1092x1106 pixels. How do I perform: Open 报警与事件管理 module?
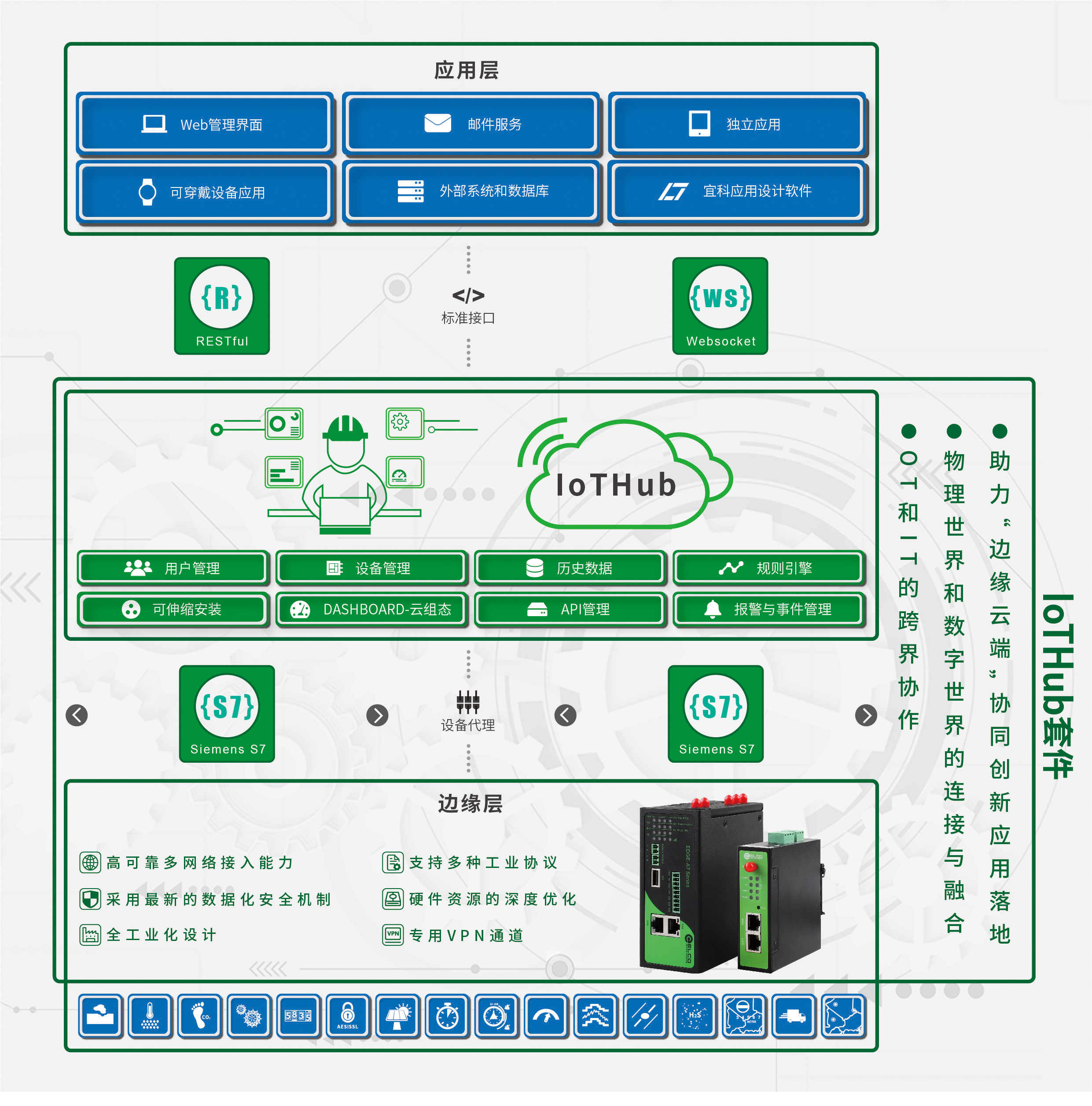(x=768, y=610)
